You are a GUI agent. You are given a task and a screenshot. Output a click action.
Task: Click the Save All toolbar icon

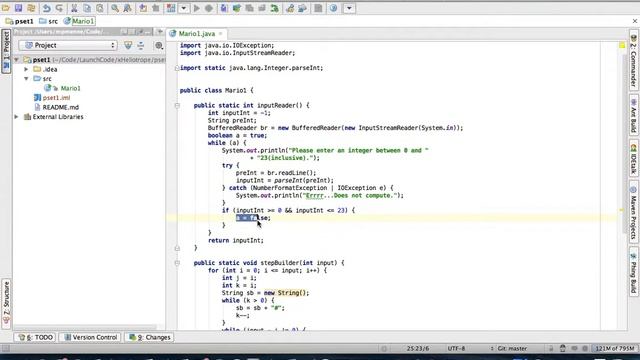[x=18, y=8]
